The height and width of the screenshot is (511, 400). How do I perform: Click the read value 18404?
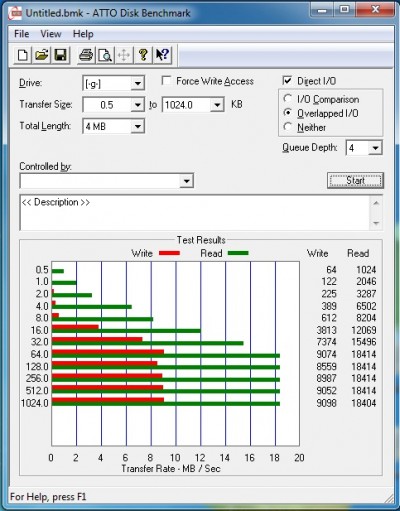tap(364, 403)
